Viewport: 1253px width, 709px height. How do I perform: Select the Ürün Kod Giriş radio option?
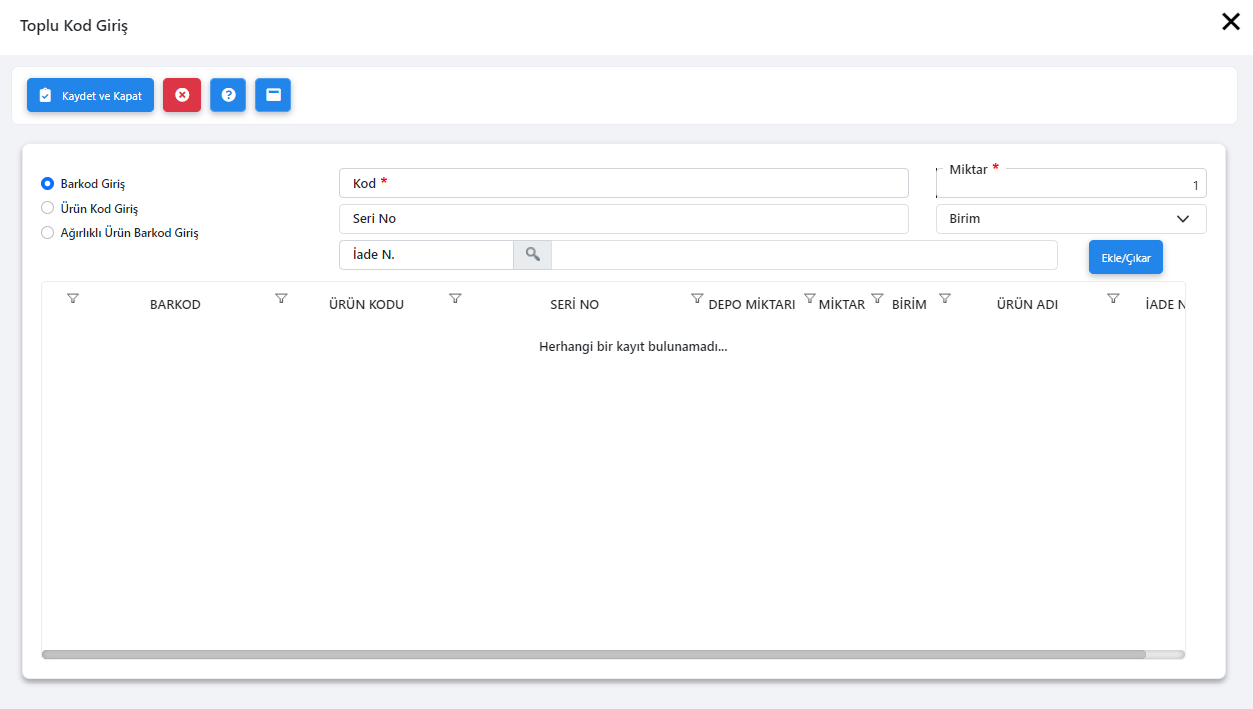[x=47, y=208]
